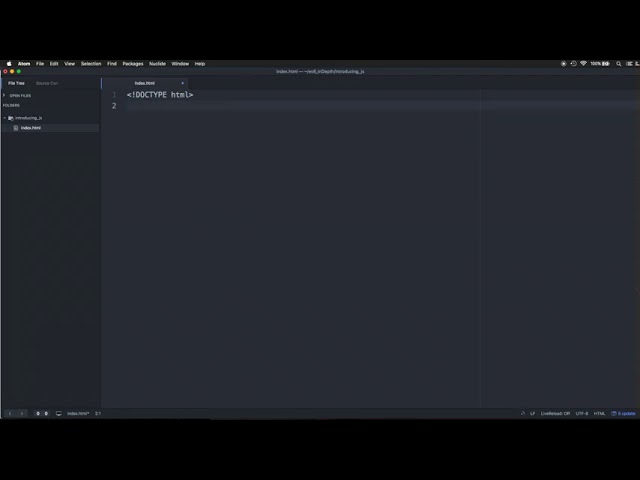
Task: Open the View menu
Action: (x=69, y=64)
